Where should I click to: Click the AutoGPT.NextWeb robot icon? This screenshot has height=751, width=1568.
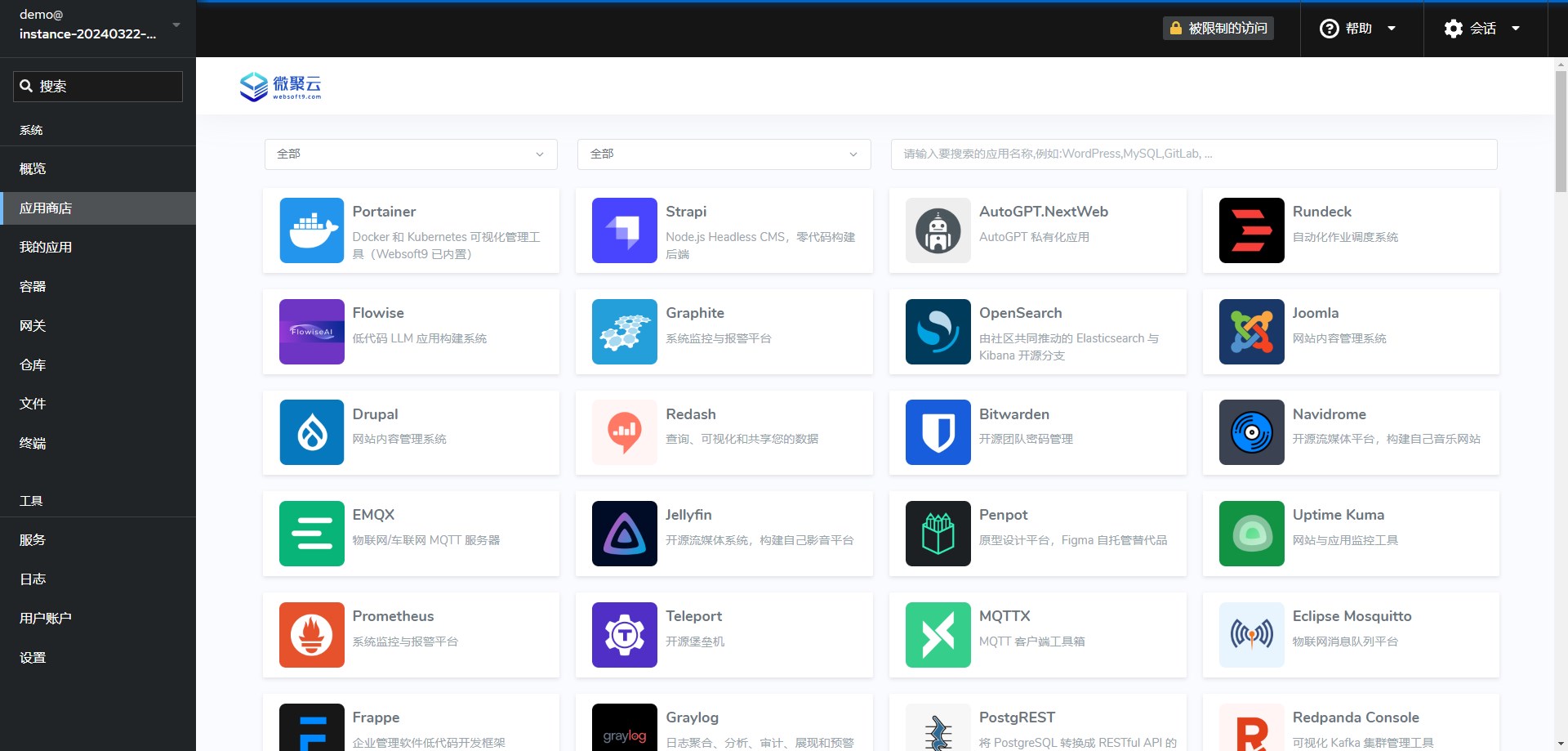click(x=938, y=230)
